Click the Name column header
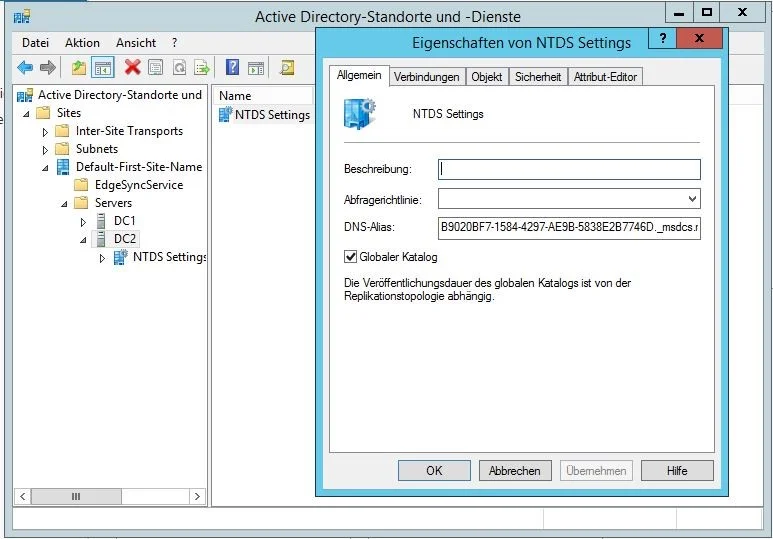The width and height of the screenshot is (773, 539). 264,96
